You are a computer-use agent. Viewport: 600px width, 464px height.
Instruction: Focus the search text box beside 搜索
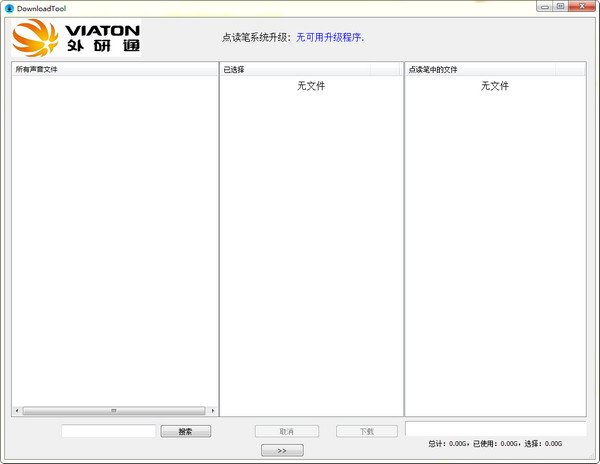click(x=109, y=431)
